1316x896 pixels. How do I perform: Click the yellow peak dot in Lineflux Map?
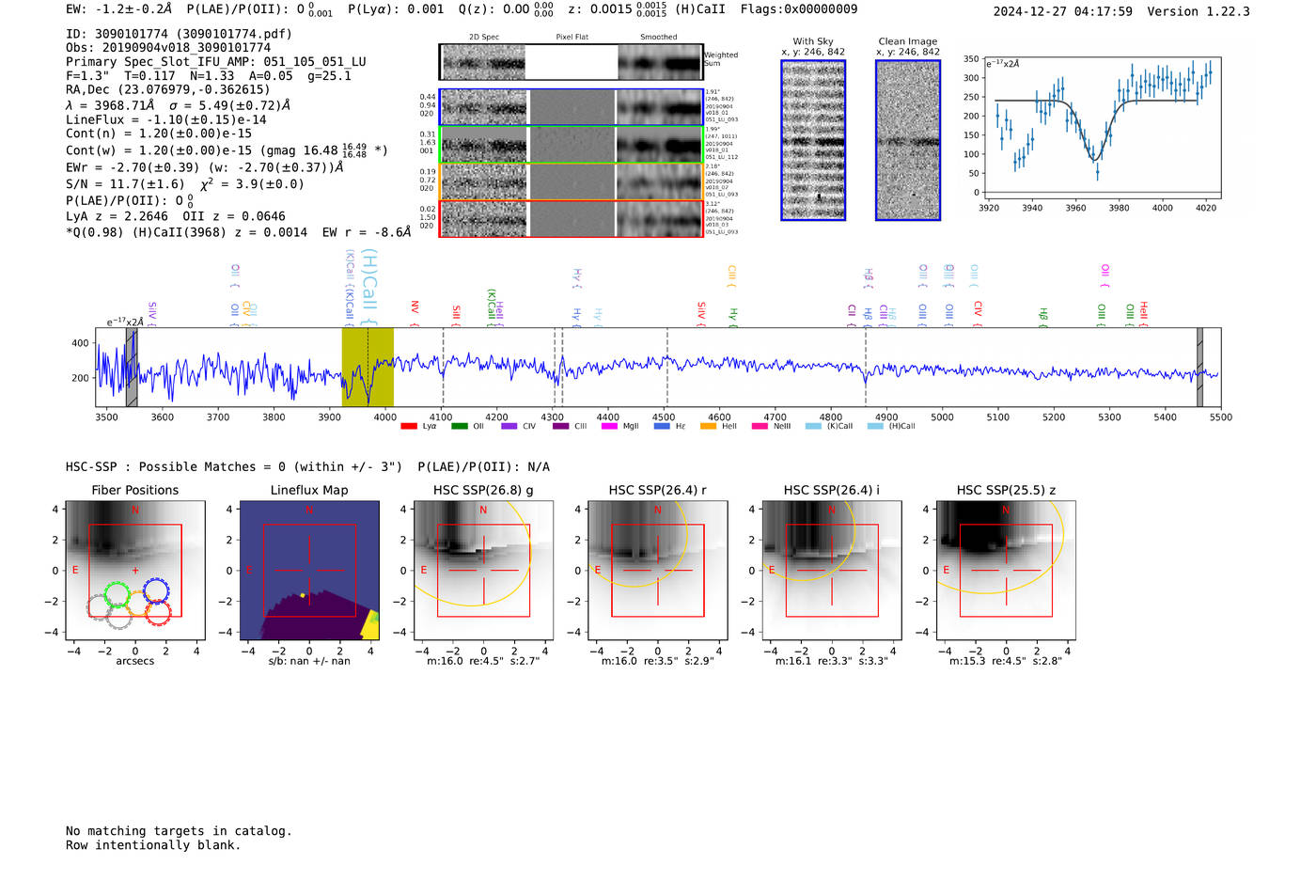click(x=303, y=595)
